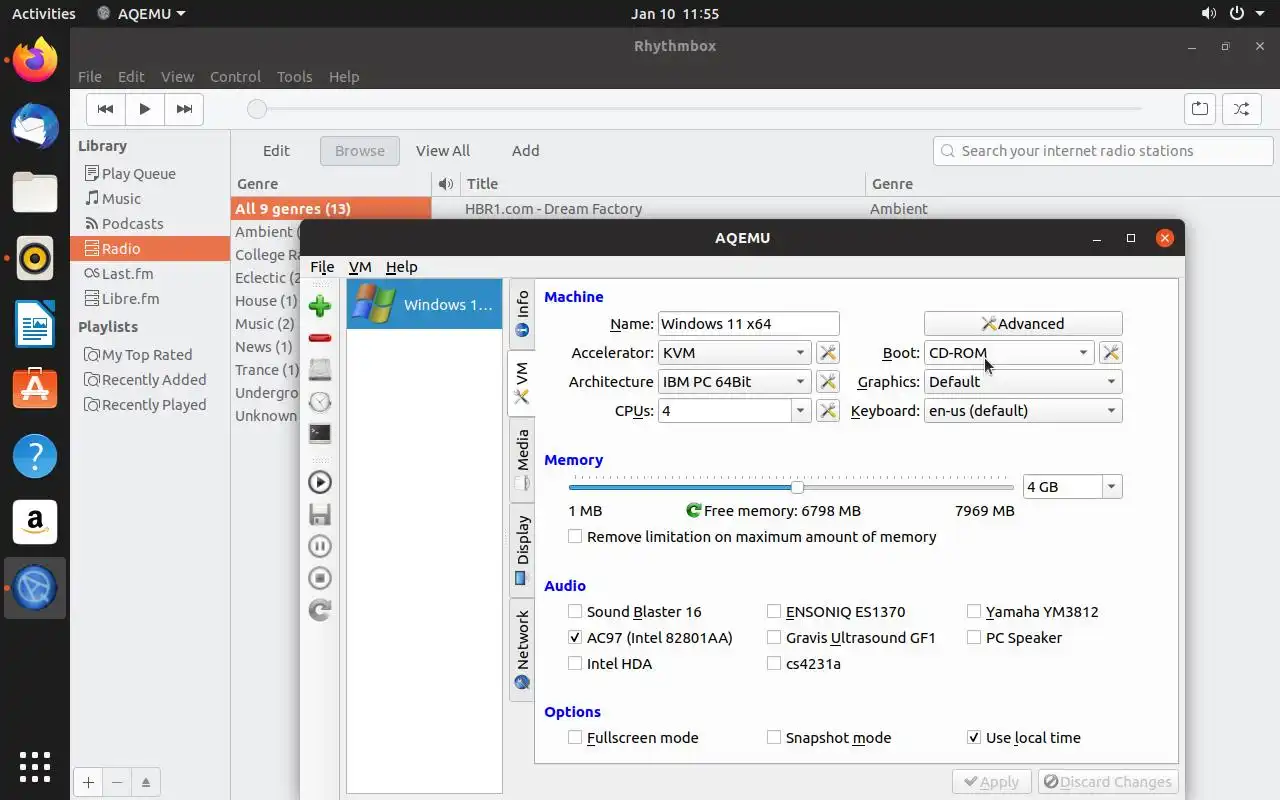This screenshot has width=1280, height=800.
Task: Open the Boot CD-ROM dropdown
Action: coord(1009,352)
